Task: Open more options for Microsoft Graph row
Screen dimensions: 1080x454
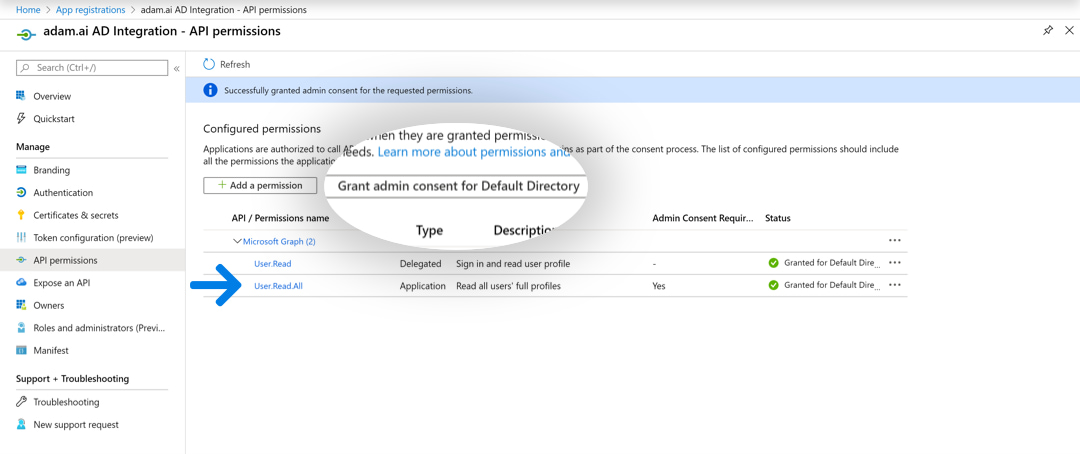Action: [895, 240]
